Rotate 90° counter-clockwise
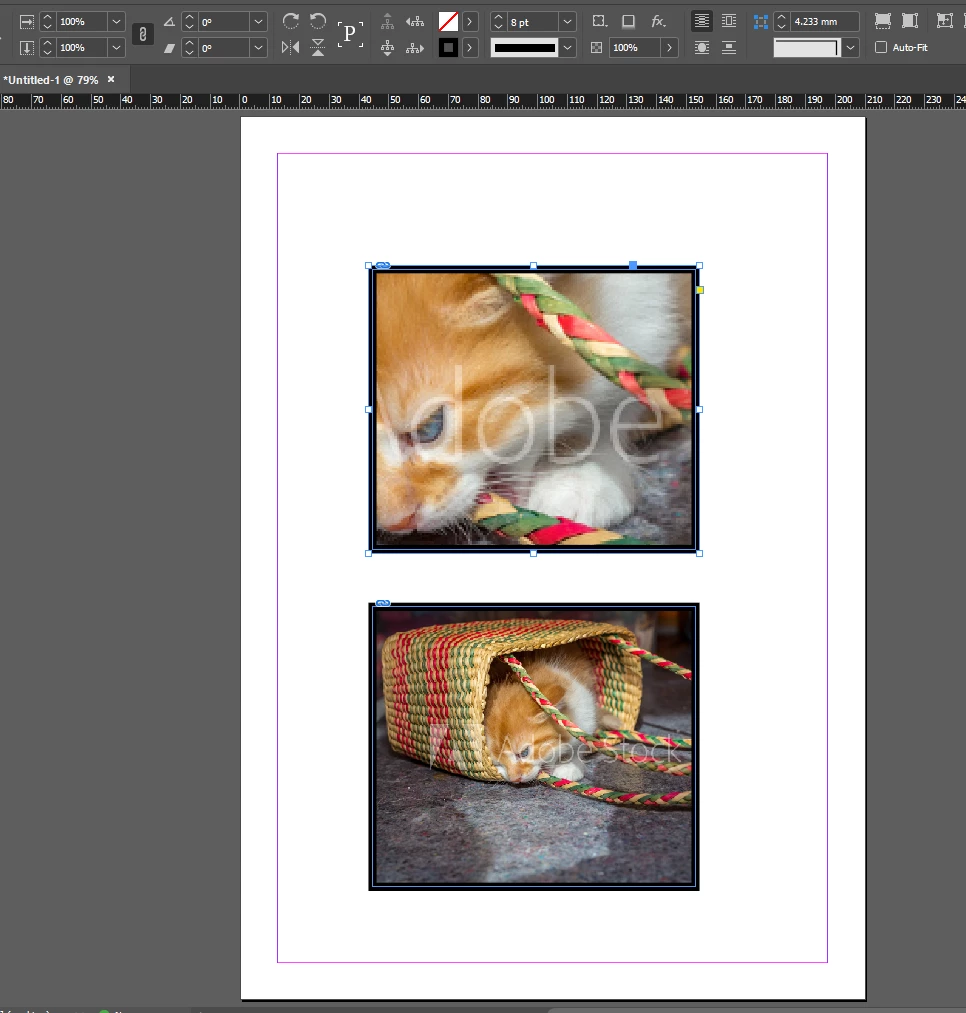Viewport: 966px width, 1013px height. click(x=318, y=21)
